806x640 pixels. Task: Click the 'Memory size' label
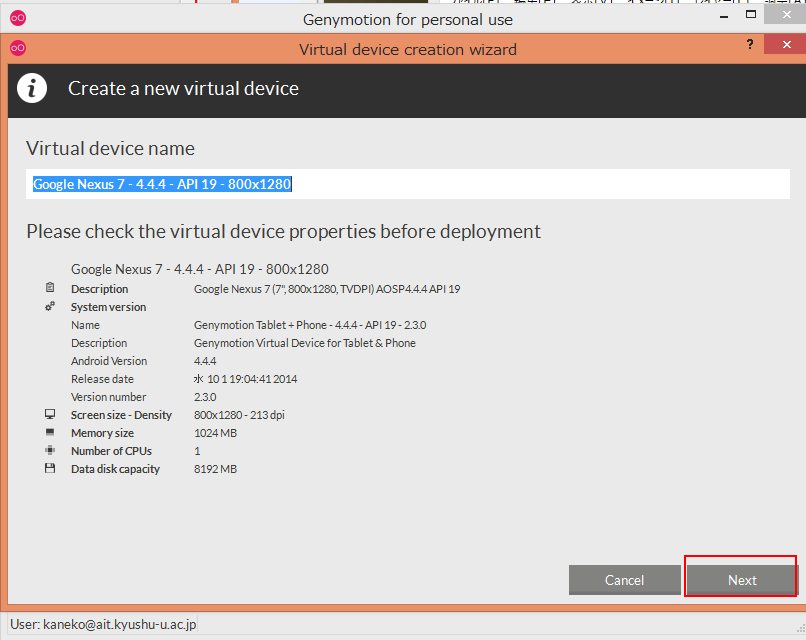point(102,433)
